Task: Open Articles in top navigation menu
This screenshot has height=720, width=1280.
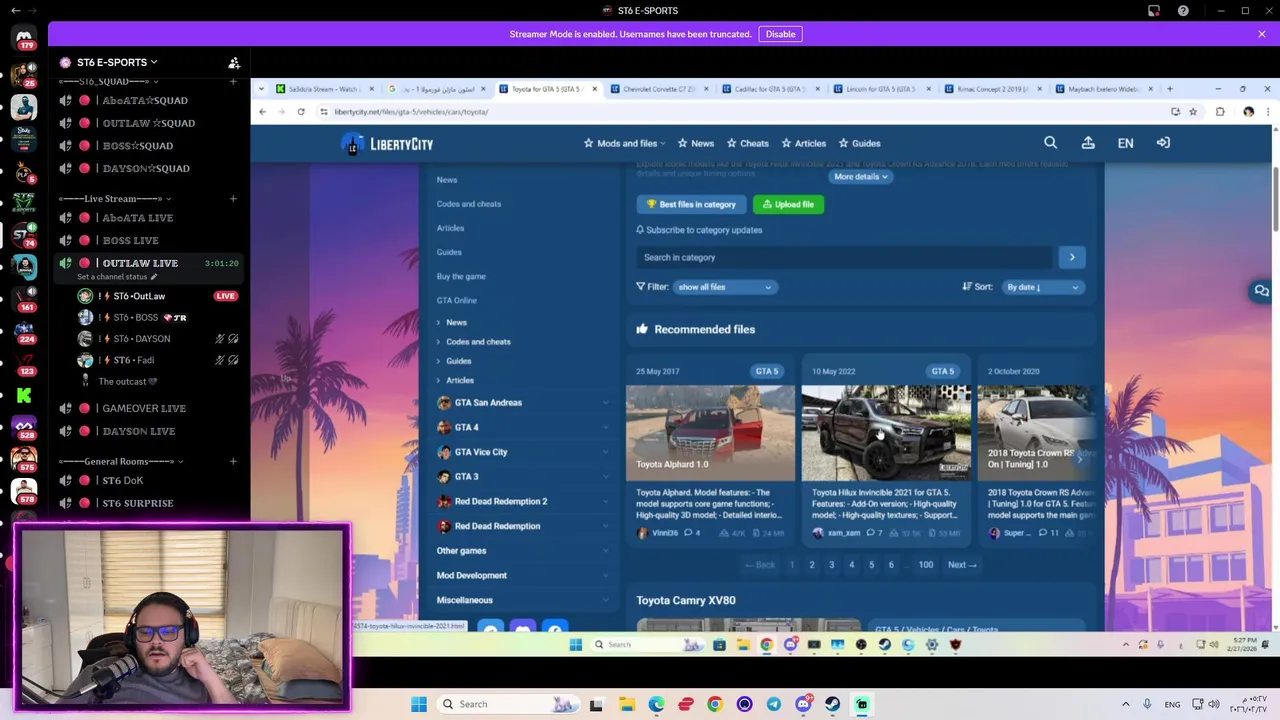Action: 804,143
